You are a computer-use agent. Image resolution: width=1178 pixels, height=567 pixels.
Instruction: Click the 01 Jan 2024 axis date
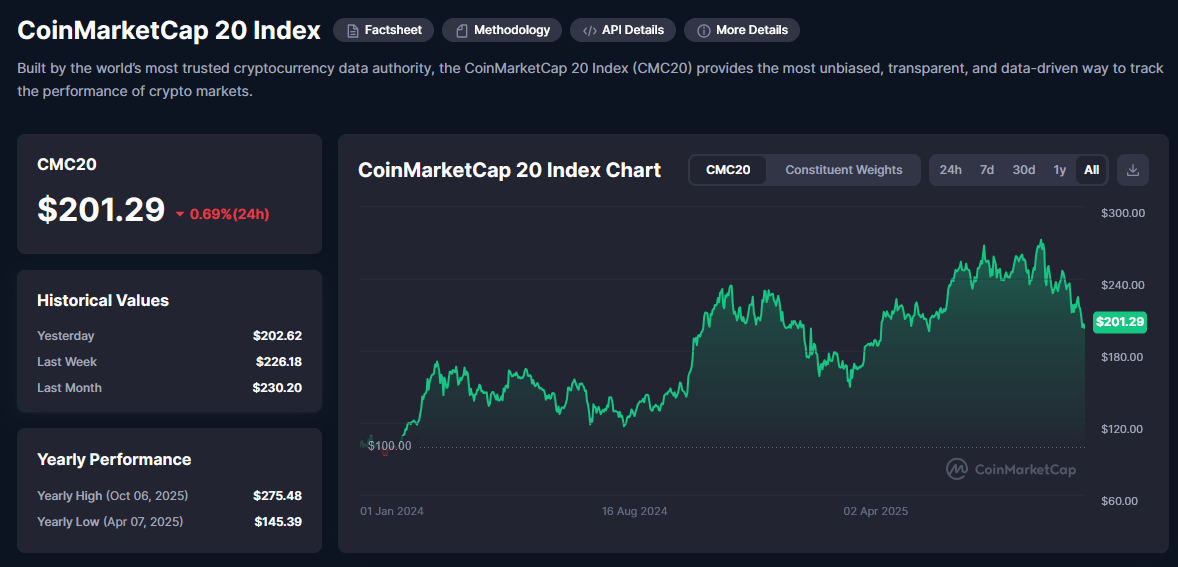[x=392, y=511]
